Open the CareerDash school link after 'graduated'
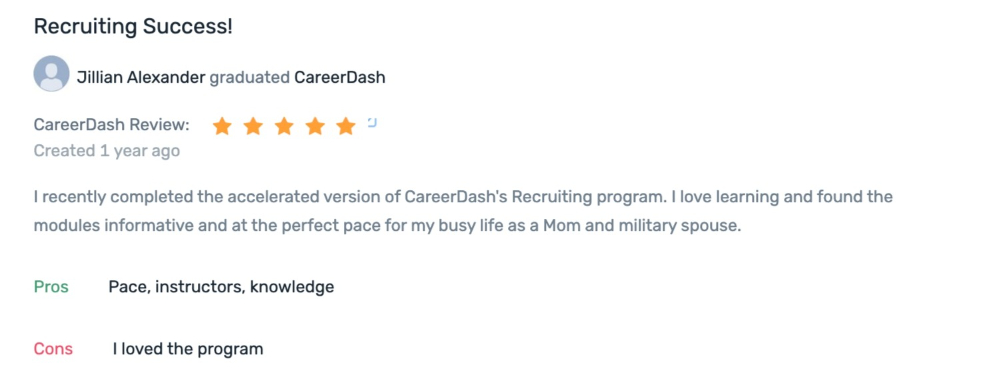The height and width of the screenshot is (371, 1000). (x=339, y=78)
